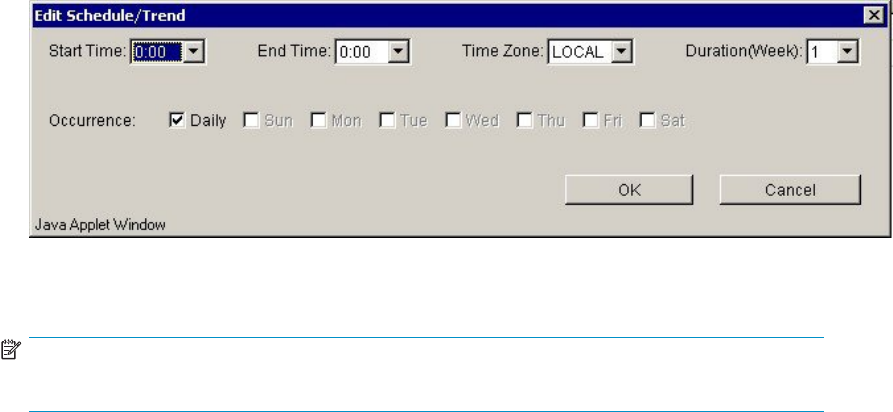Viewport: 893px width, 412px height.
Task: Toggle the Wed checkbox
Action: click(452, 121)
